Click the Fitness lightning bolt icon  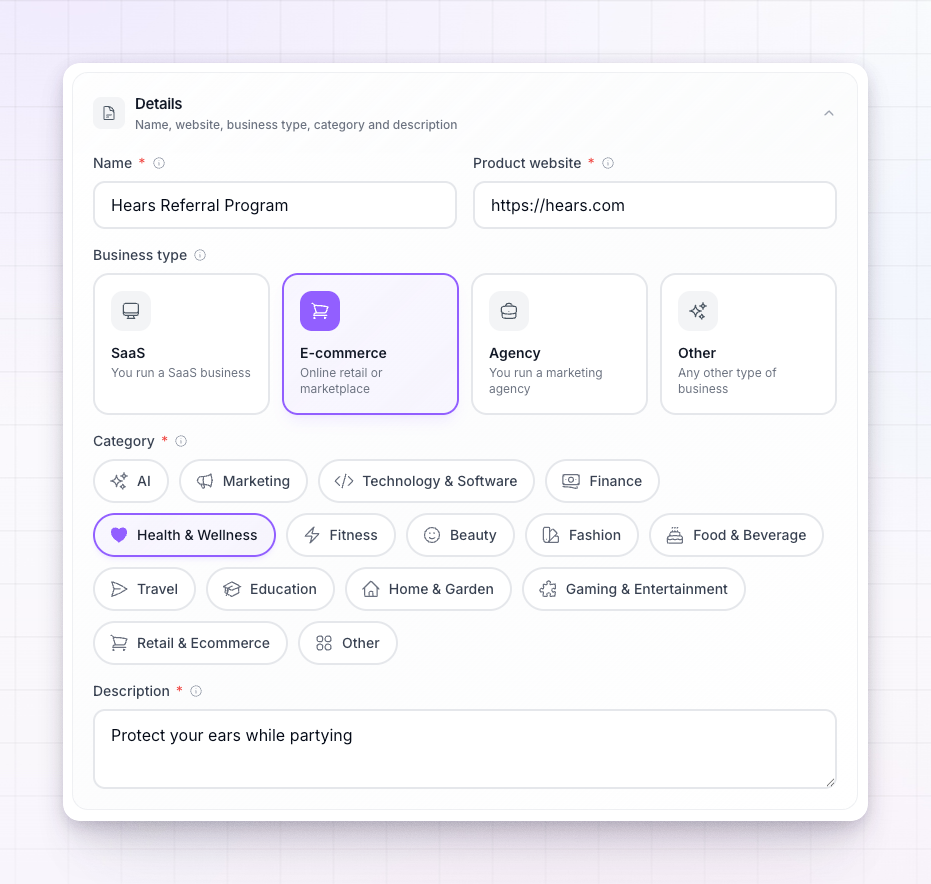312,535
